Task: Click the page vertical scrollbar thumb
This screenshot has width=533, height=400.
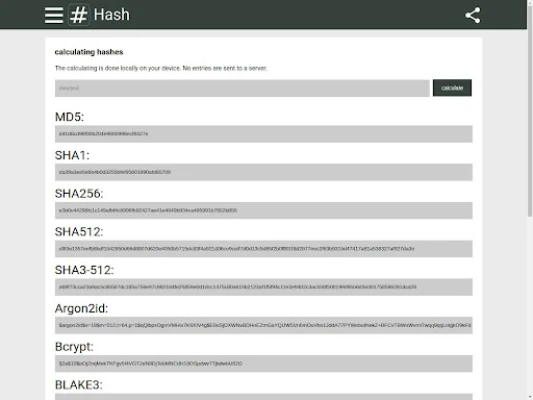Action: pyautogui.click(x=530, y=110)
